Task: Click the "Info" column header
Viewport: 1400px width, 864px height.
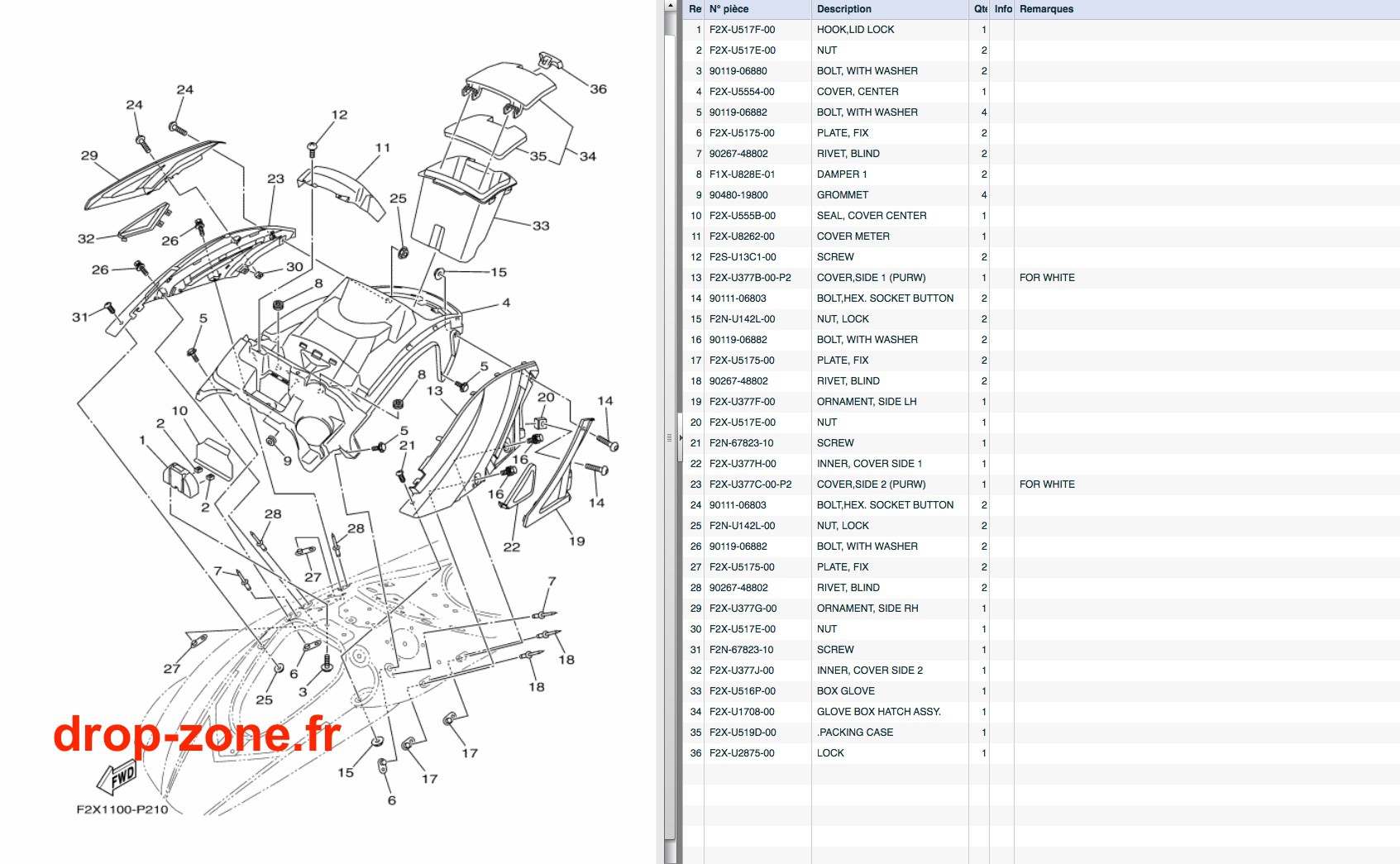Action: click(1002, 9)
